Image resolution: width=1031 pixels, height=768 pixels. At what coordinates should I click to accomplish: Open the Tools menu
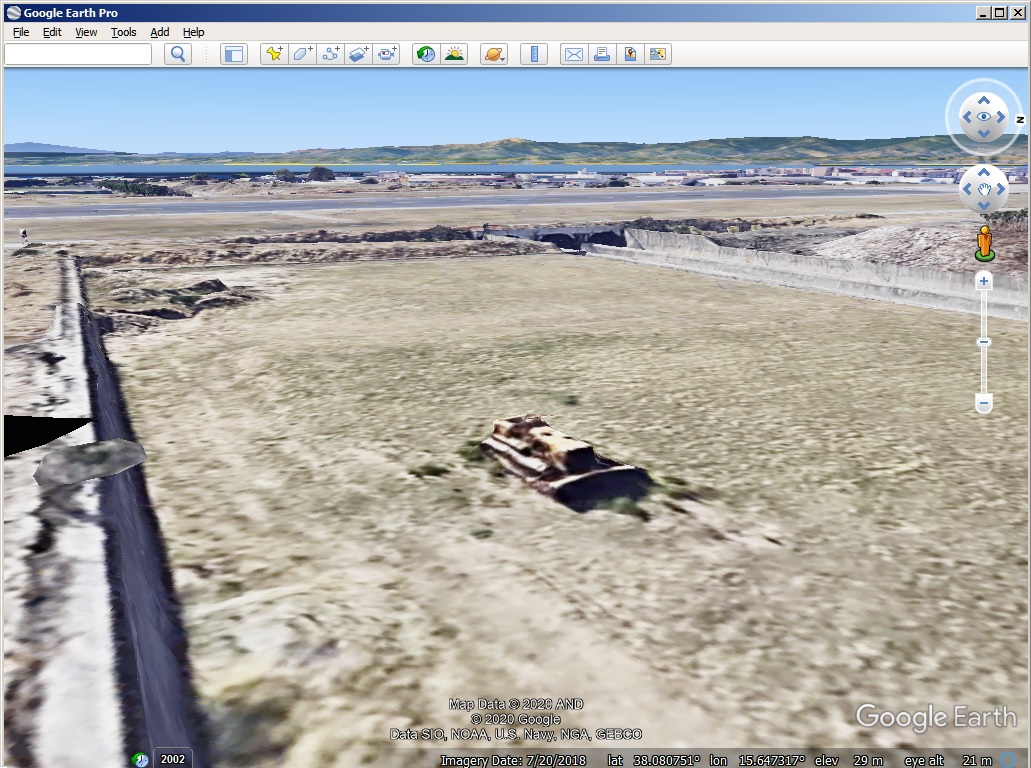[x=123, y=32]
